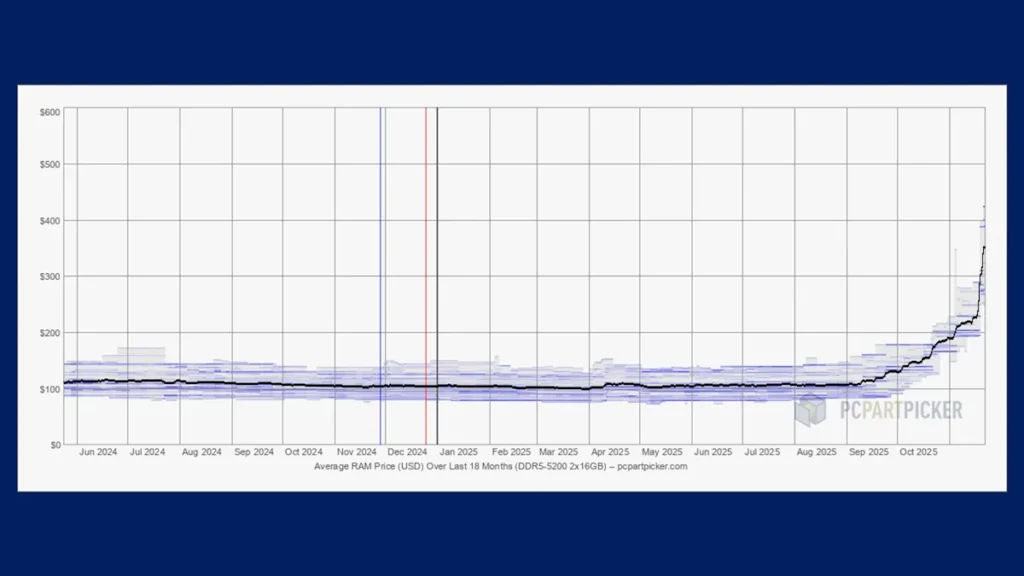Select the $500 y-axis label
Viewport: 1024px width, 576px height.
[x=50, y=164]
